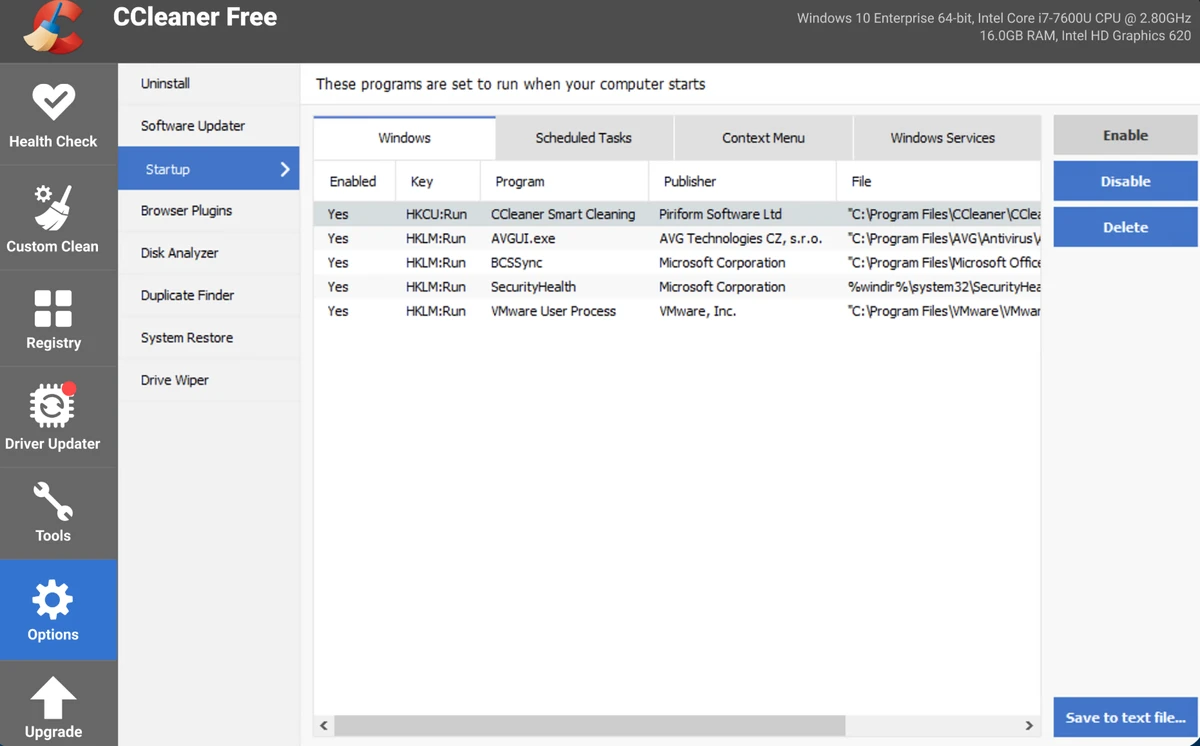The width and height of the screenshot is (1200, 746).
Task: Open Driver Updater chip icon
Action: pyautogui.click(x=52, y=405)
